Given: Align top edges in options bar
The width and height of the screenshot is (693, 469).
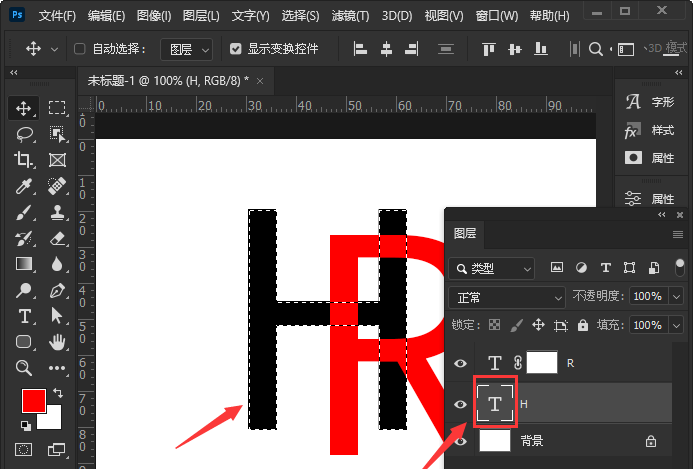Looking at the screenshot, I should [x=489, y=49].
